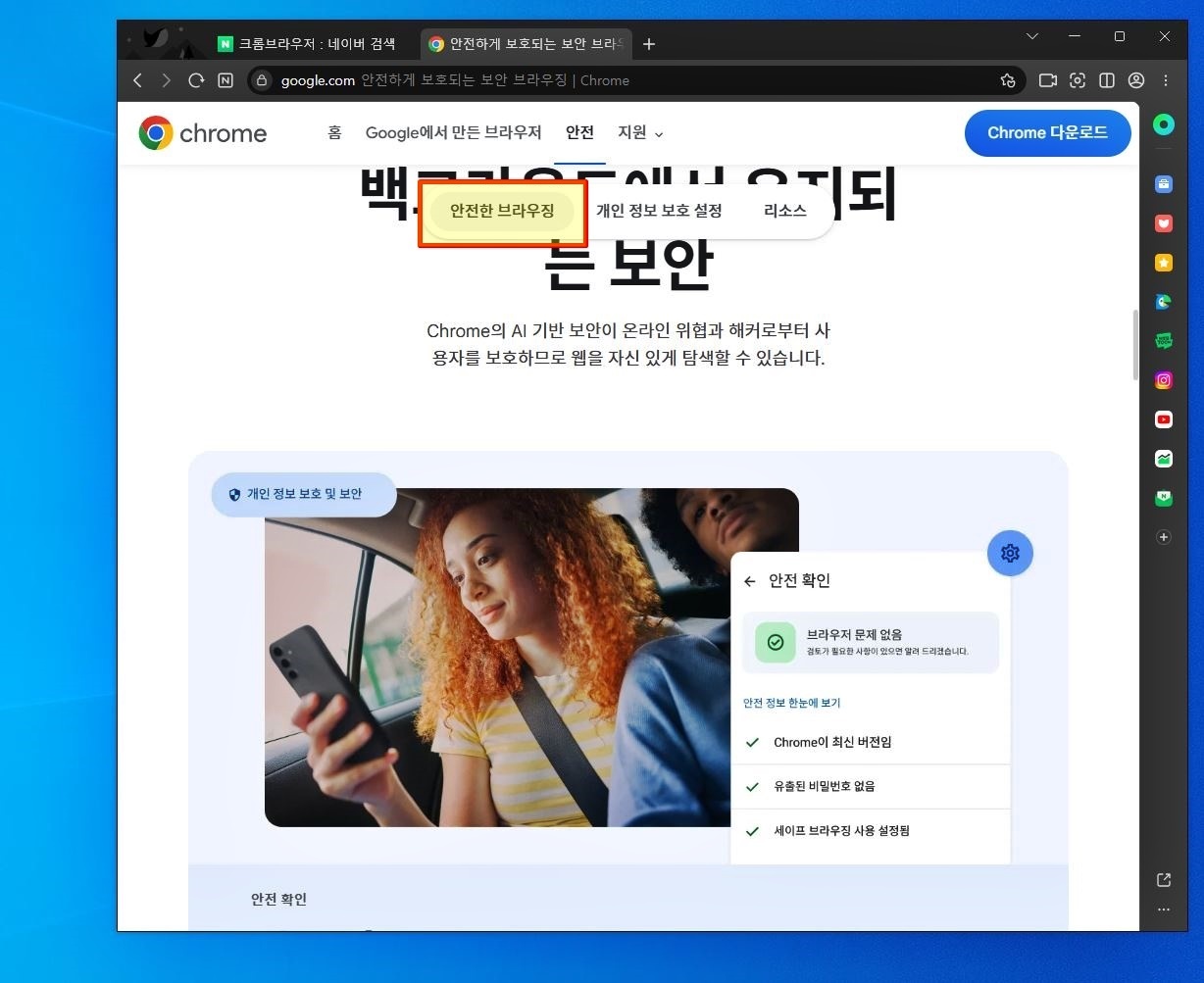The height and width of the screenshot is (983, 1204).
Task: Open the tab list dropdown chevron
Action: 1032,36
